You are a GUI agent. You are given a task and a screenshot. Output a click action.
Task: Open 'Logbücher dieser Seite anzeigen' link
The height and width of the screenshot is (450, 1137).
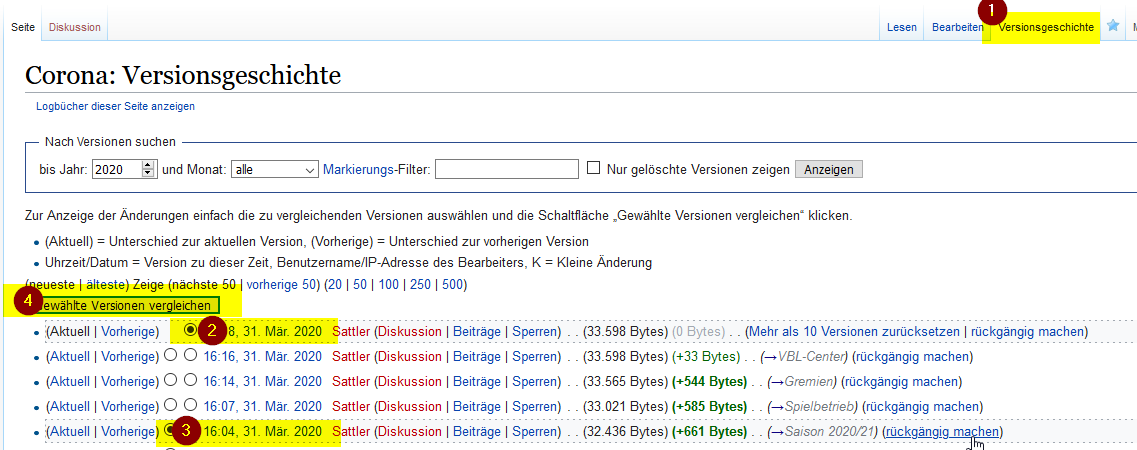click(115, 106)
